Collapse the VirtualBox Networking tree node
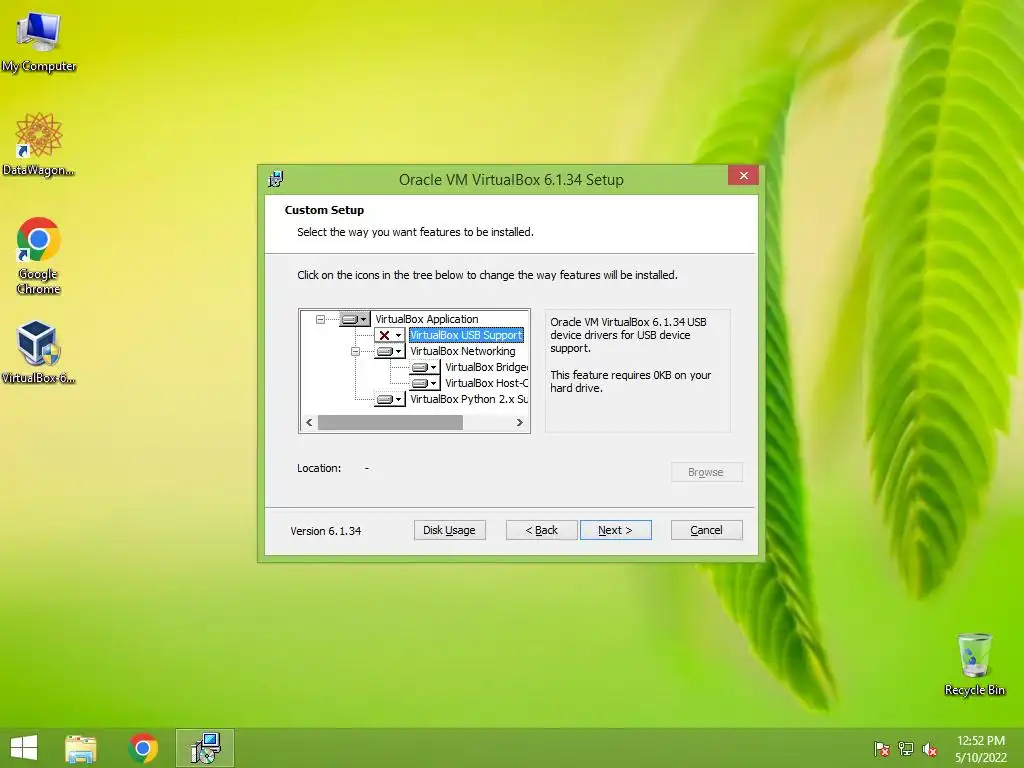Viewport: 1024px width, 768px height. tap(355, 351)
